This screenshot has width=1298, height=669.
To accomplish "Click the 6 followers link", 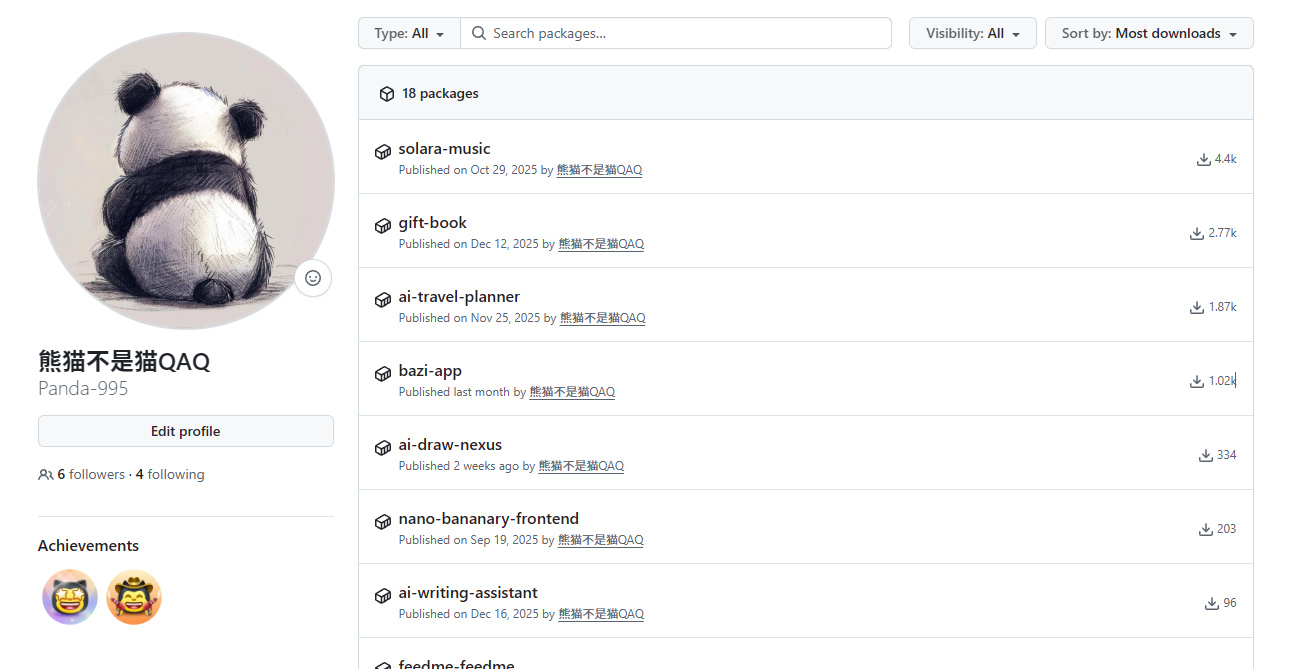I will click(91, 475).
